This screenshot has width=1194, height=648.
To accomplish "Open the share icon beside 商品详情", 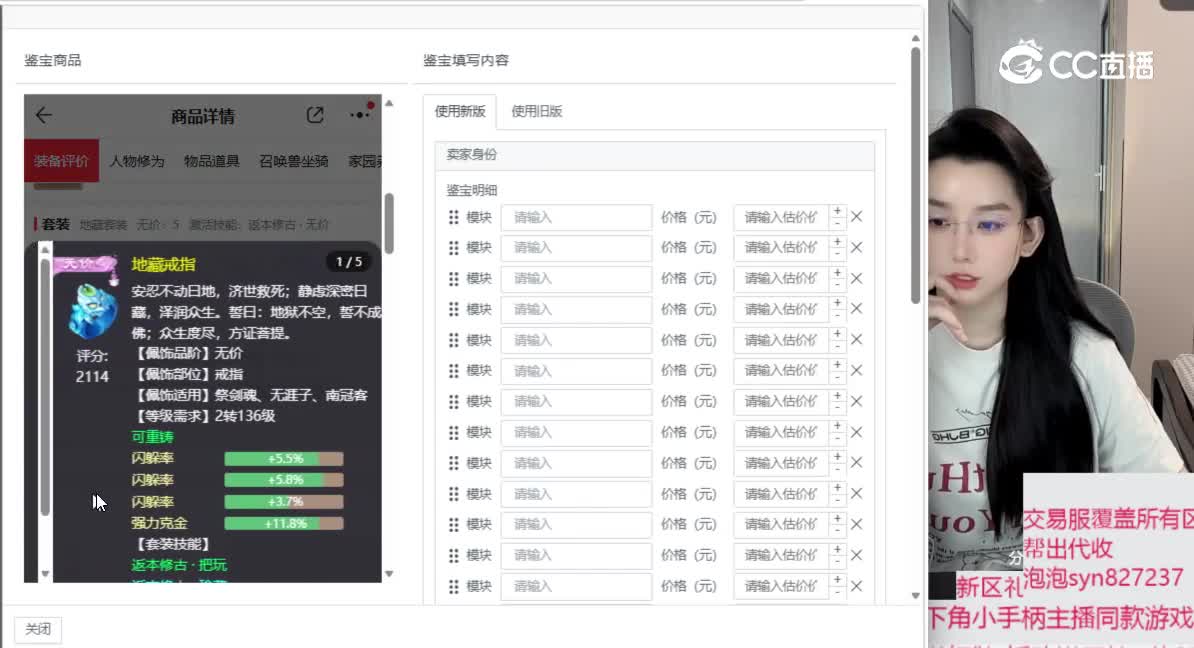I will 315,115.
